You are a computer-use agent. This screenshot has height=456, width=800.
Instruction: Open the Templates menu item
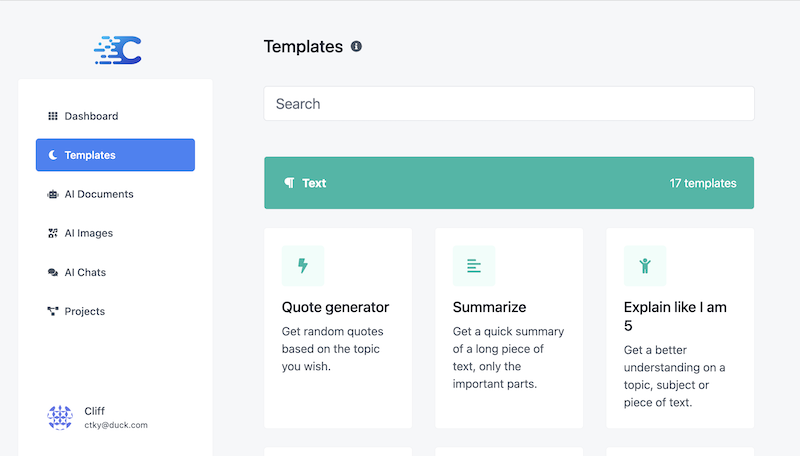115,155
